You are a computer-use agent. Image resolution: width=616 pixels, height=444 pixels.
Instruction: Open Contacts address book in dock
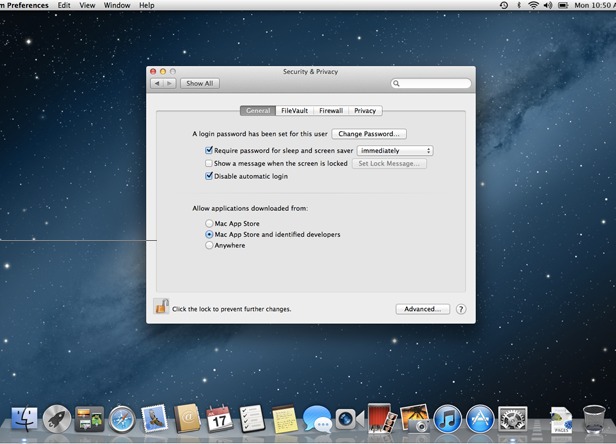[x=187, y=418]
